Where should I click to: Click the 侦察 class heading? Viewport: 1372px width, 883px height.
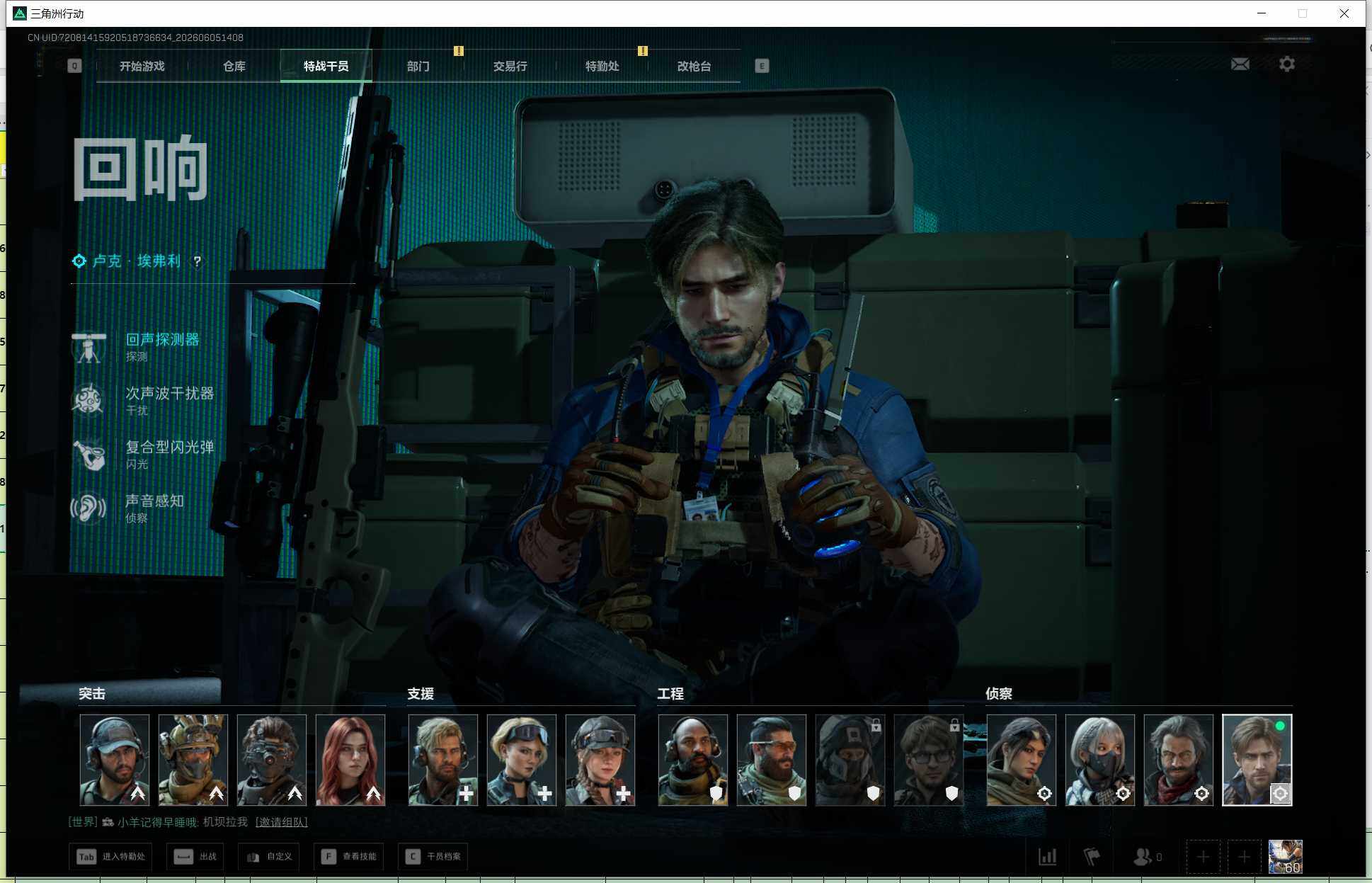tap(999, 694)
